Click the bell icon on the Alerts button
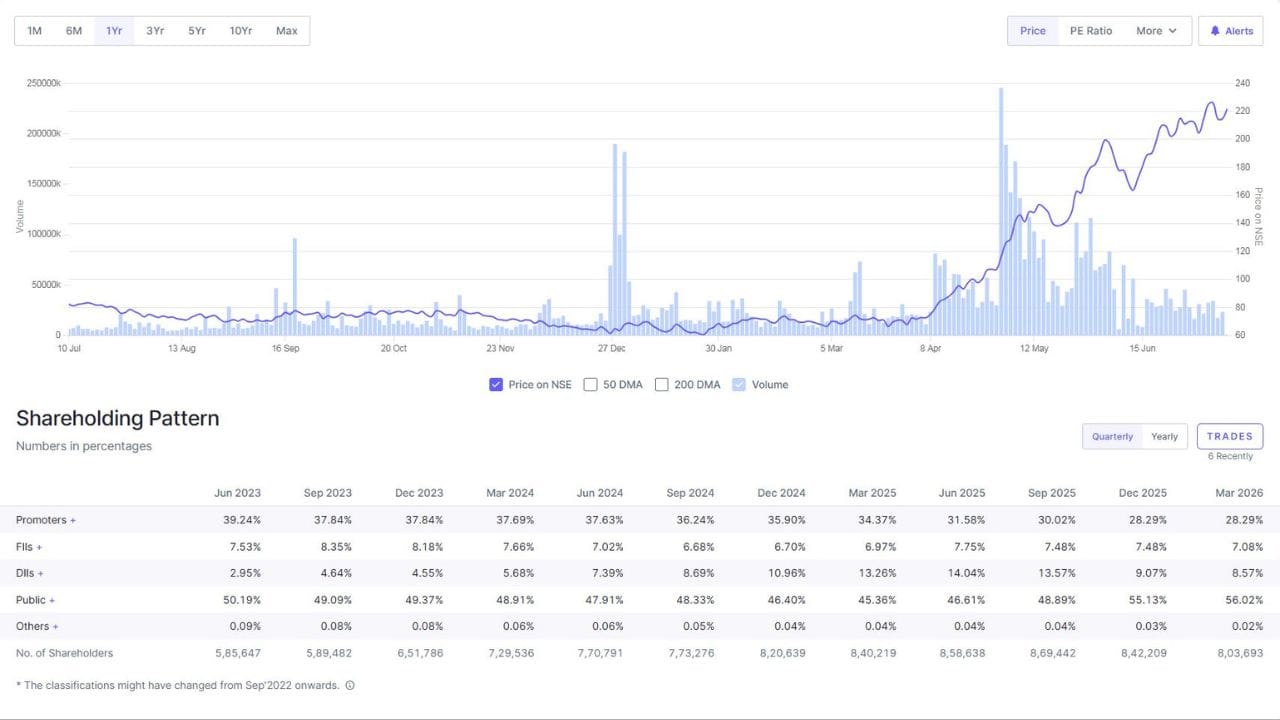The width and height of the screenshot is (1280, 720). pos(1215,31)
